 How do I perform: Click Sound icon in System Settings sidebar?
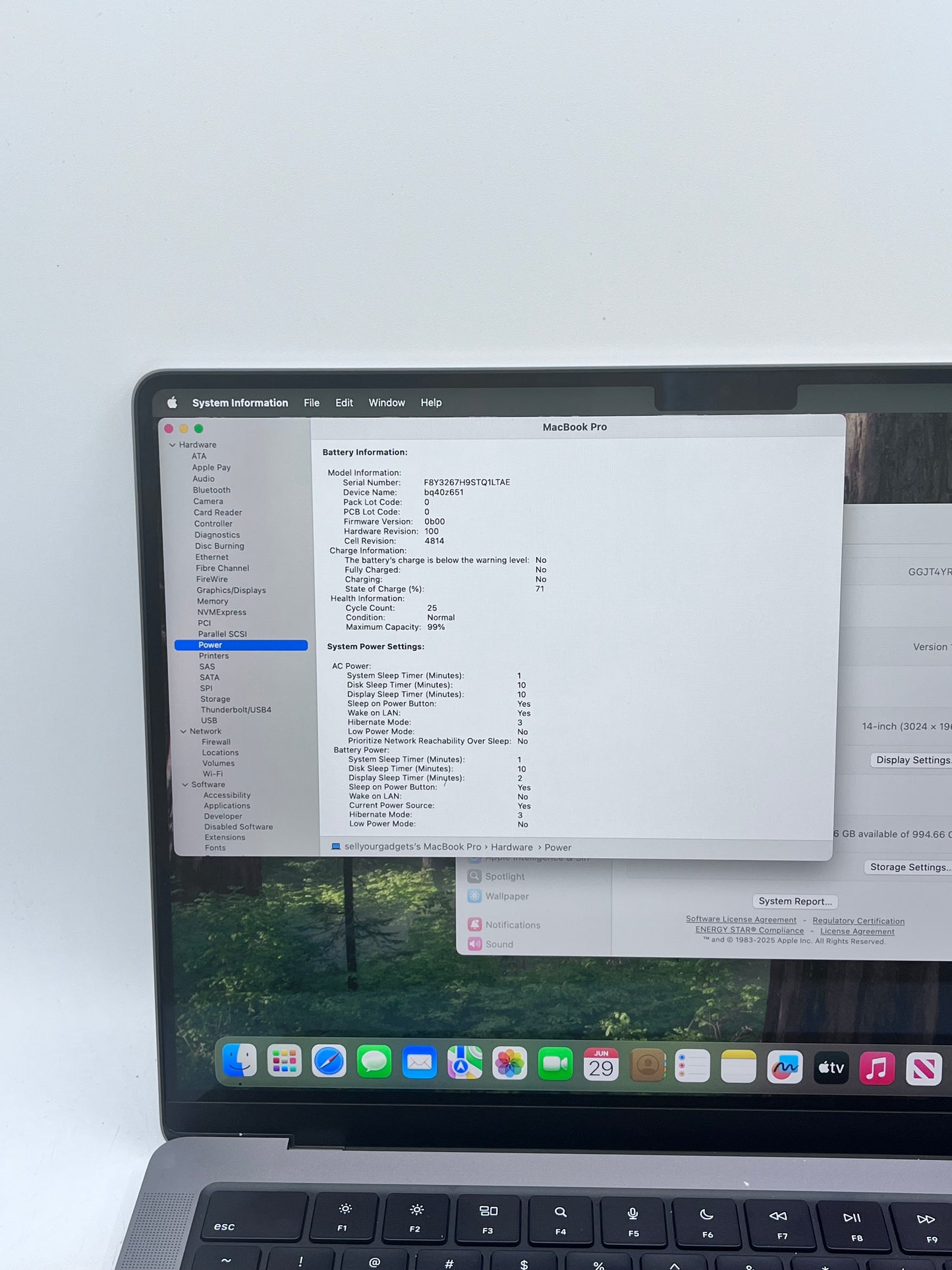click(474, 944)
